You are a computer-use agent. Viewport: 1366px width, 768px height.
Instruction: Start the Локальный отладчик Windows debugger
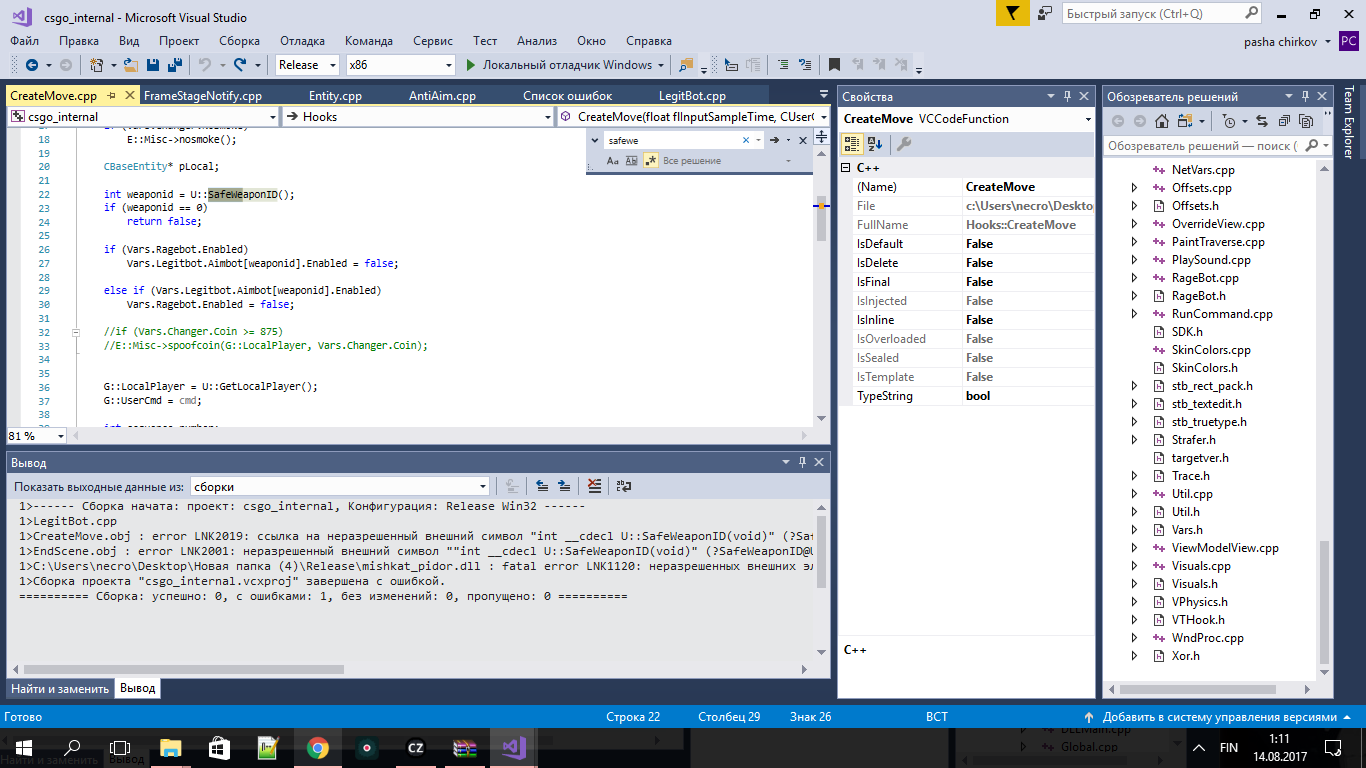tap(558, 65)
